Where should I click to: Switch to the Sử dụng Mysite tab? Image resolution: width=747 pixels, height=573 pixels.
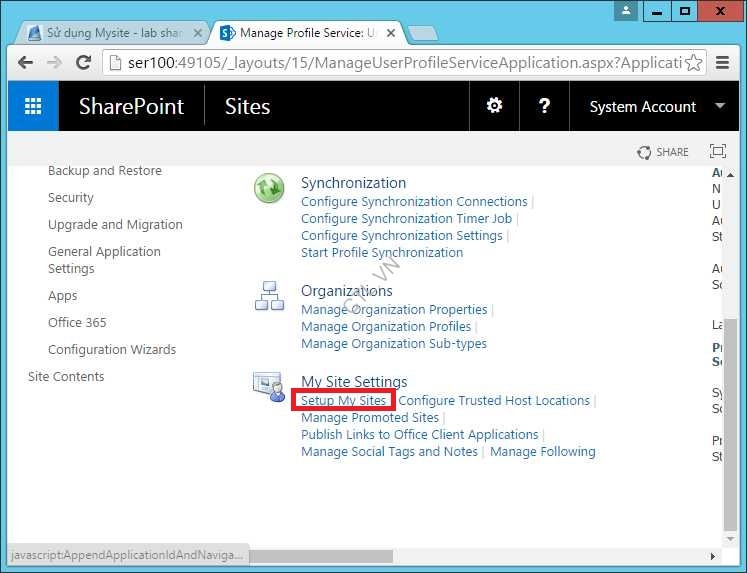tap(113, 33)
